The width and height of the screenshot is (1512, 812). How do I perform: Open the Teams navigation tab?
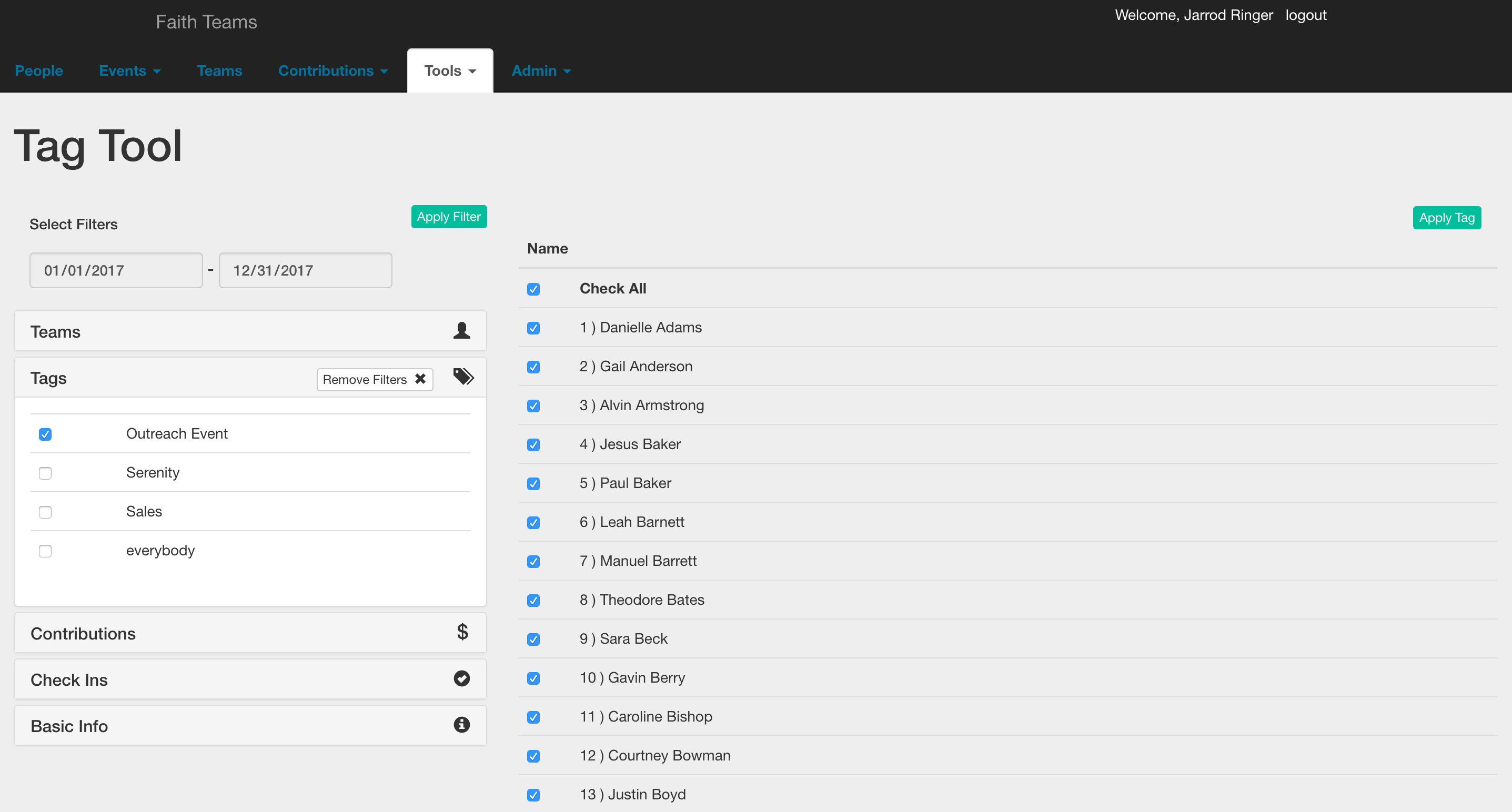pos(219,71)
